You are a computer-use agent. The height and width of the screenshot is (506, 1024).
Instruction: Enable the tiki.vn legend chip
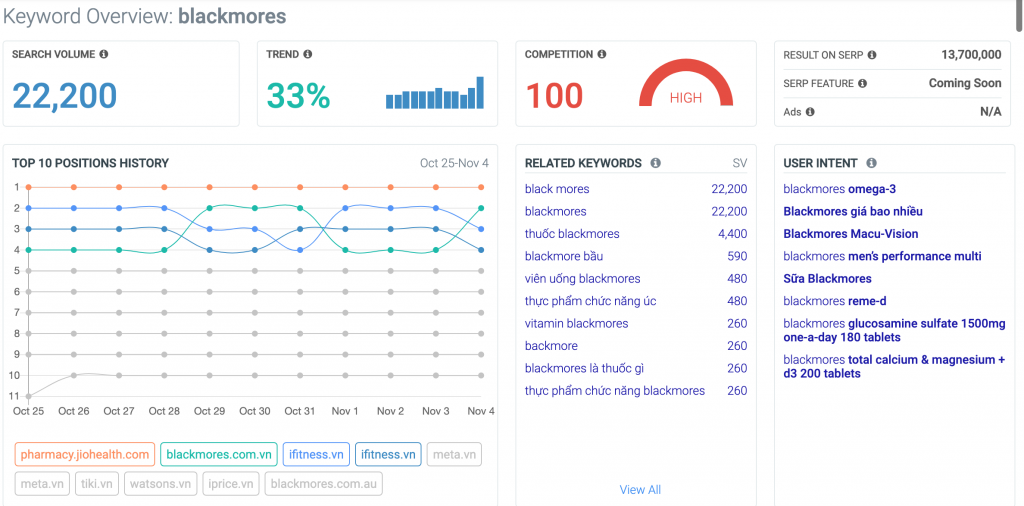(97, 484)
